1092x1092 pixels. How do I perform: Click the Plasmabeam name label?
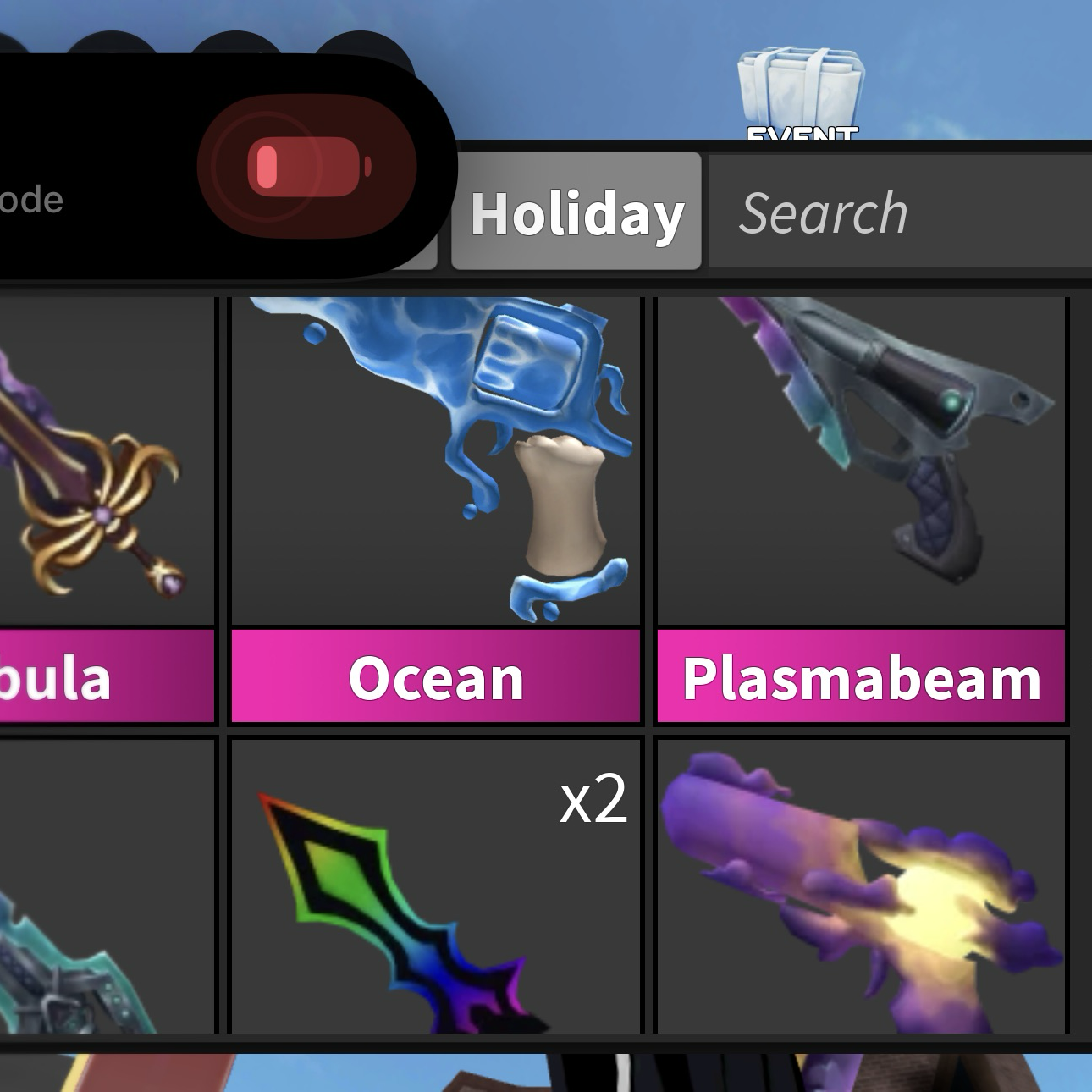coord(861,676)
